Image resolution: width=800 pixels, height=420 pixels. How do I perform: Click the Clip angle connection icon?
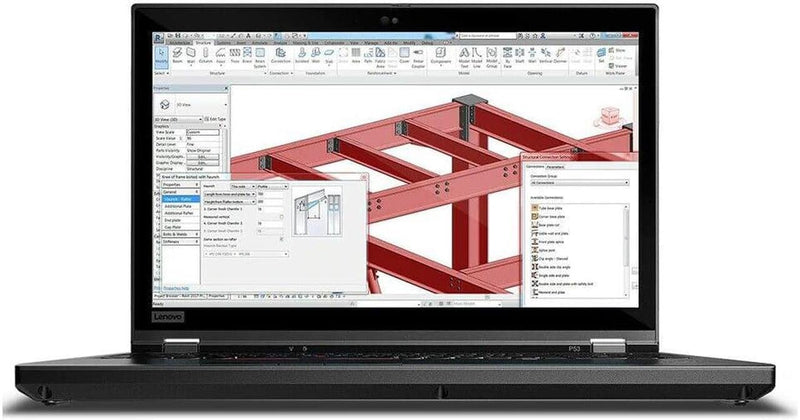point(533,258)
